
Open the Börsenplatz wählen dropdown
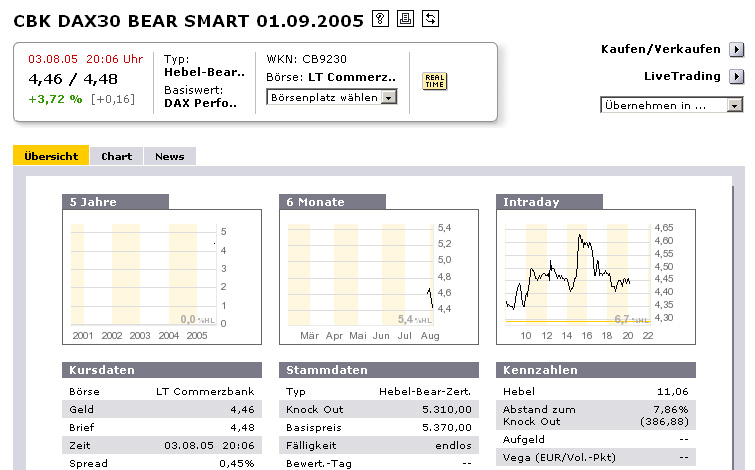click(x=332, y=97)
